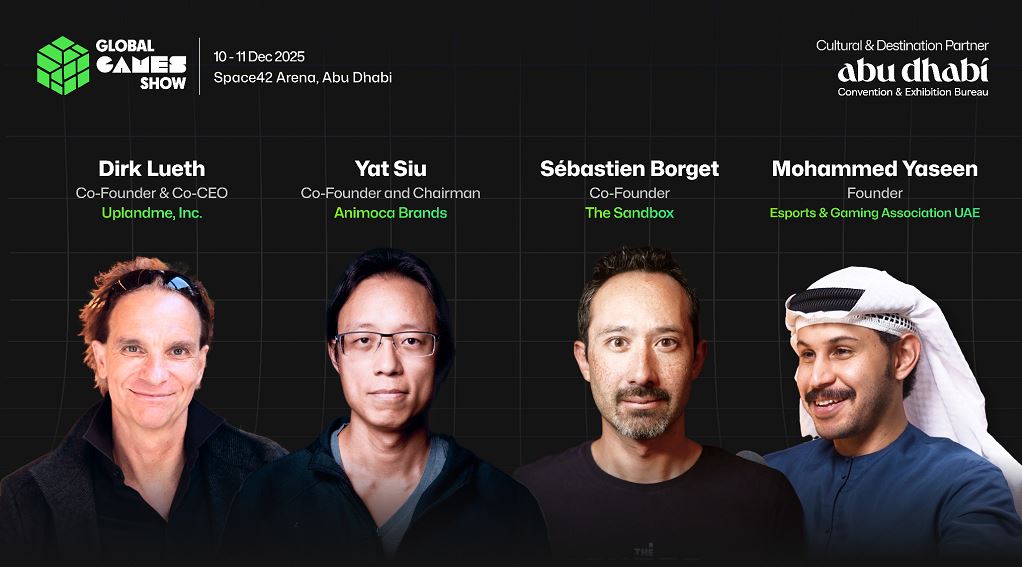Open The Sandbox company label

tap(629, 213)
